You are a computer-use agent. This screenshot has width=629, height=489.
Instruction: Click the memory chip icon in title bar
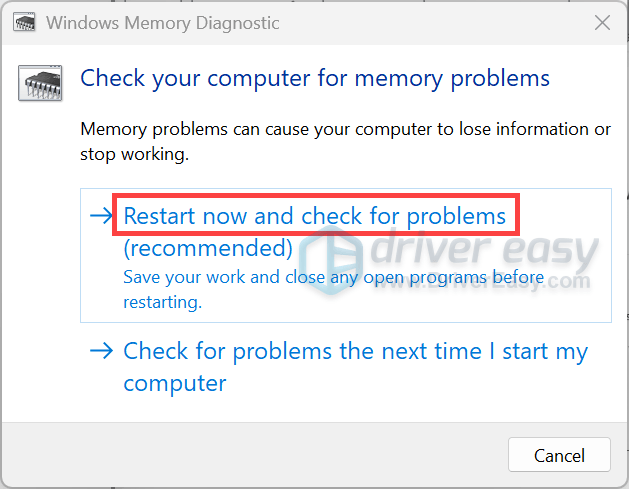click(x=24, y=22)
